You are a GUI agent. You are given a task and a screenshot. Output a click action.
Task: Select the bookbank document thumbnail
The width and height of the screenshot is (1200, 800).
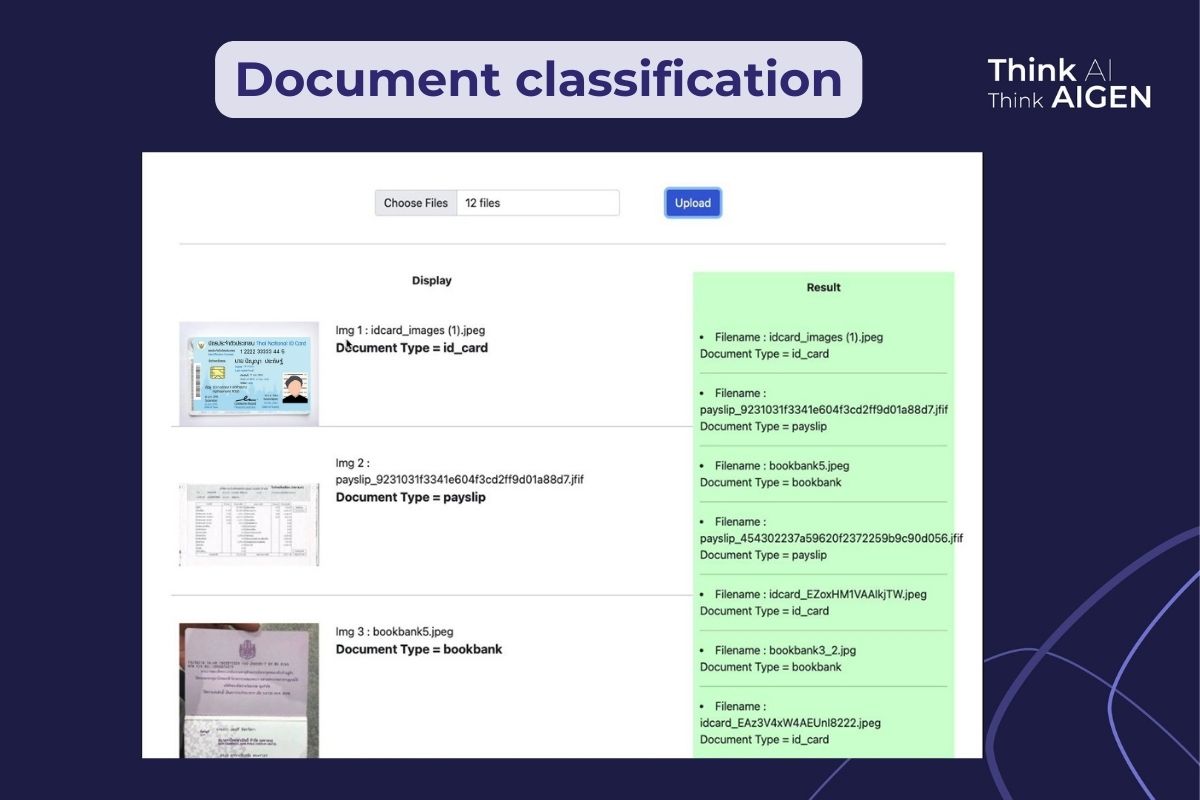(x=248, y=690)
